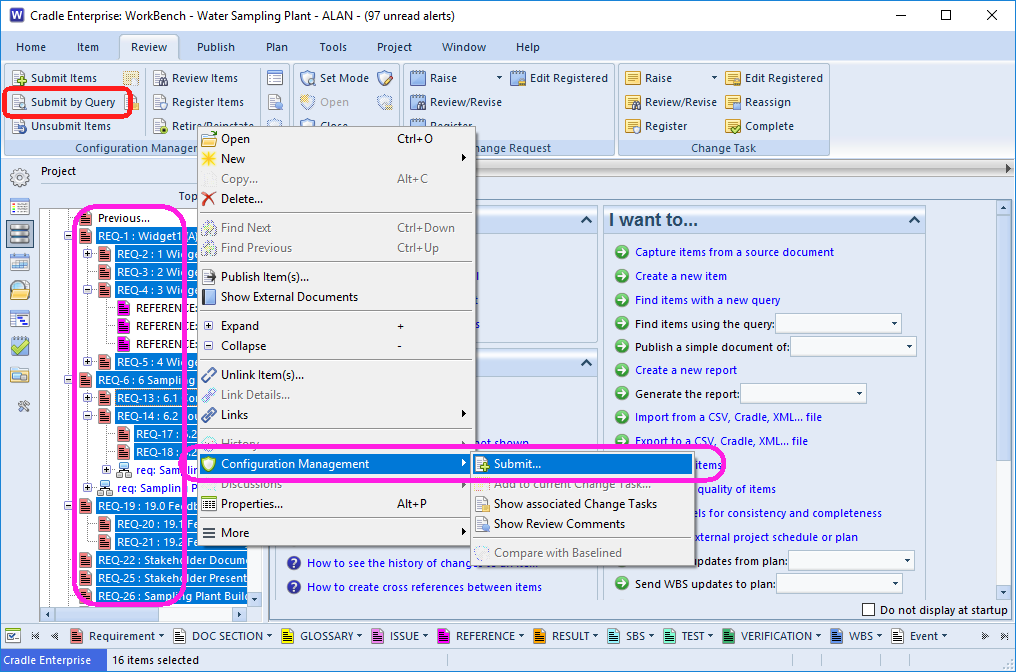
Task: Choose Delete... in context menu
Action: 335,199
